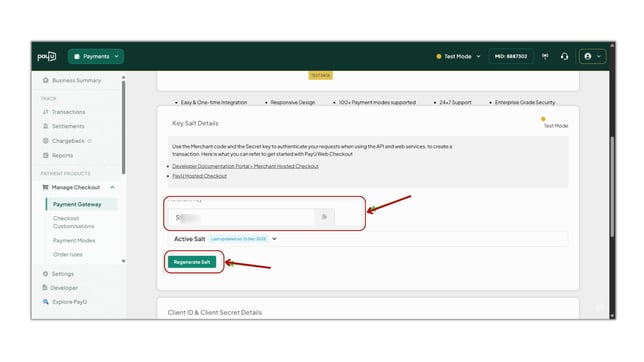The width and height of the screenshot is (644, 362).
Task: Click the Last updated date badge
Action: click(238, 239)
